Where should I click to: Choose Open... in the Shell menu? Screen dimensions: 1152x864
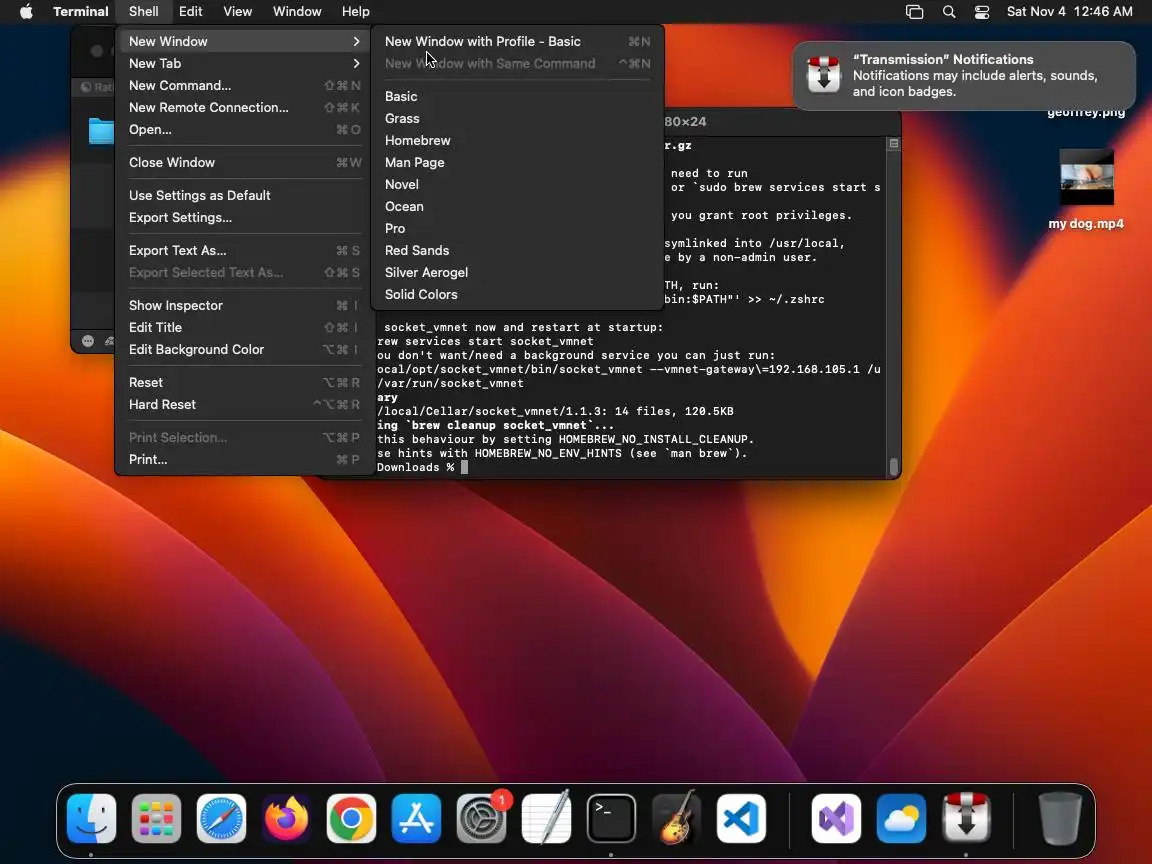click(245, 129)
